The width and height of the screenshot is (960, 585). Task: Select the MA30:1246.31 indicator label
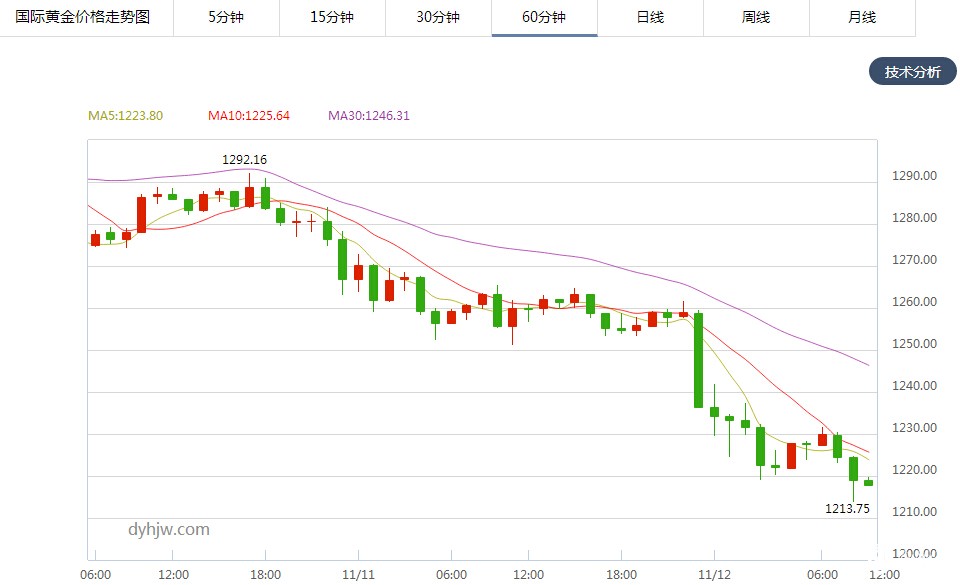[369, 116]
